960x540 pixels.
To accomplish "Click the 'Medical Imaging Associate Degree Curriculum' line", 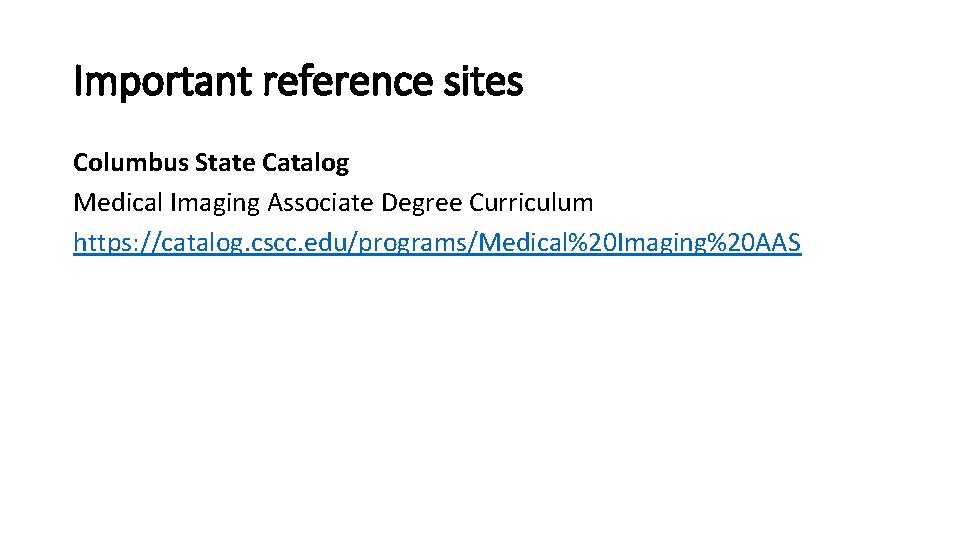I will [x=333, y=203].
